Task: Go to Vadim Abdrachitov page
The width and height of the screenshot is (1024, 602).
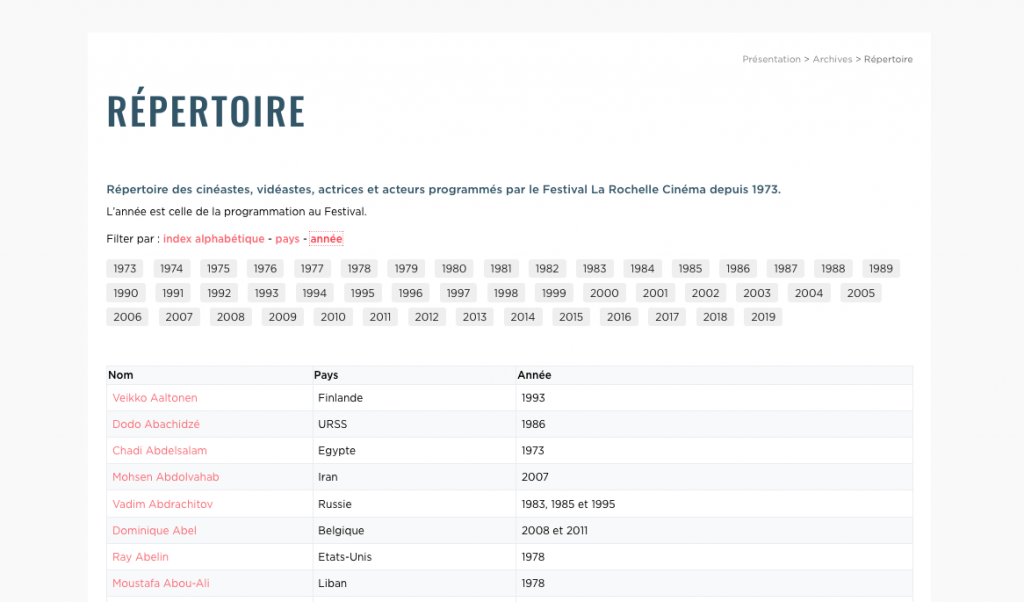Action: pos(162,504)
